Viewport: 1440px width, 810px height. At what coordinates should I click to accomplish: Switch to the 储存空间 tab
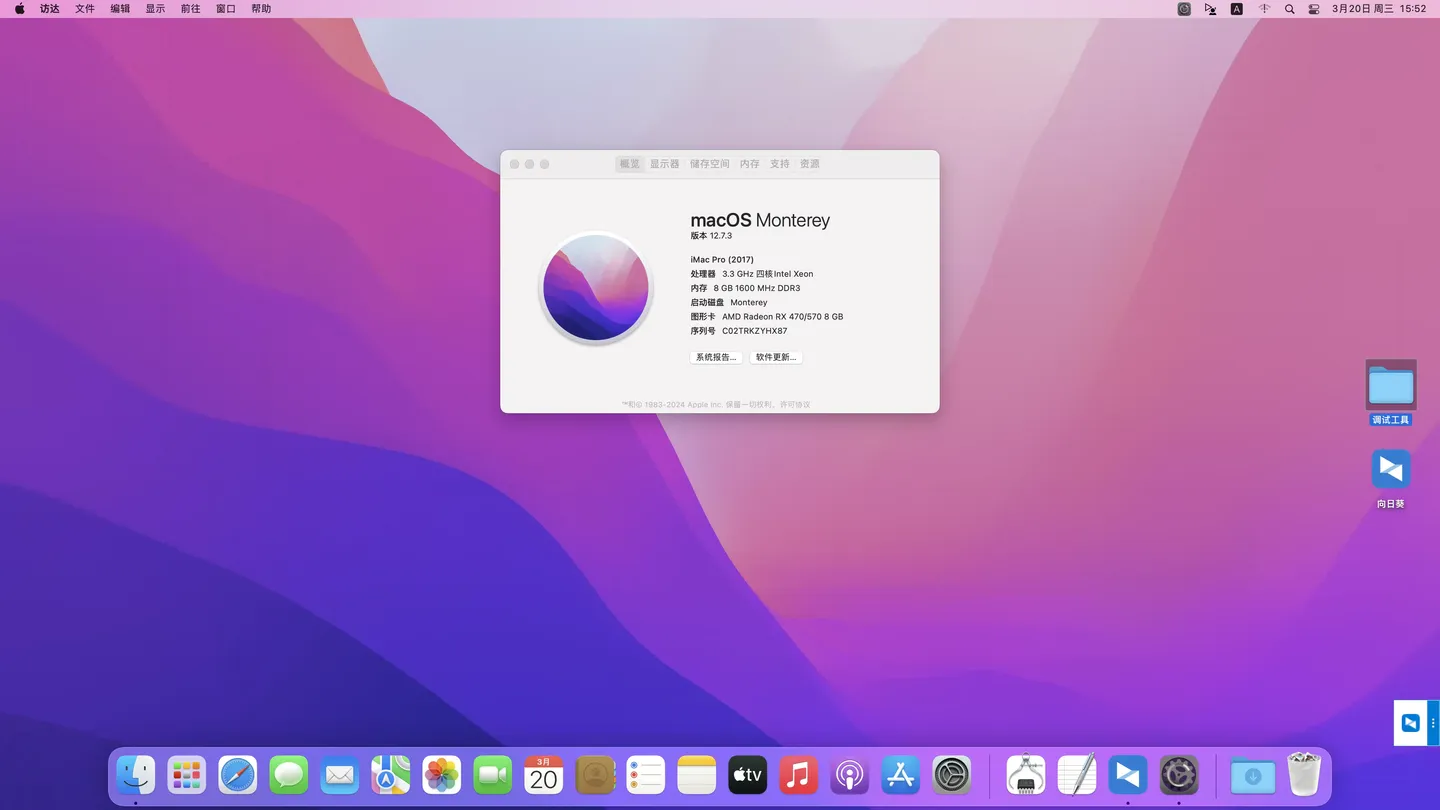pos(709,163)
